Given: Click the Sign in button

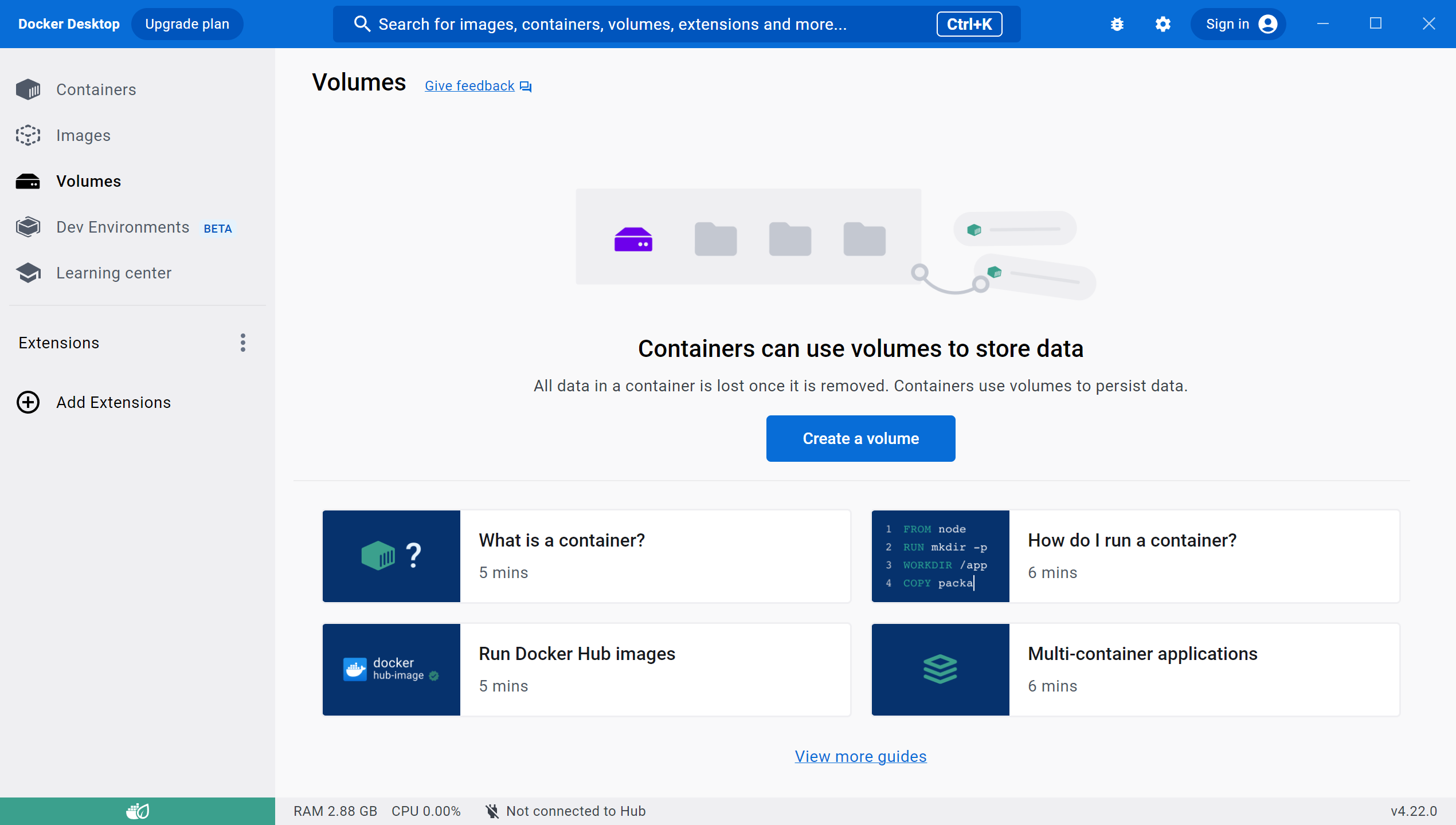Looking at the screenshot, I should point(1238,24).
